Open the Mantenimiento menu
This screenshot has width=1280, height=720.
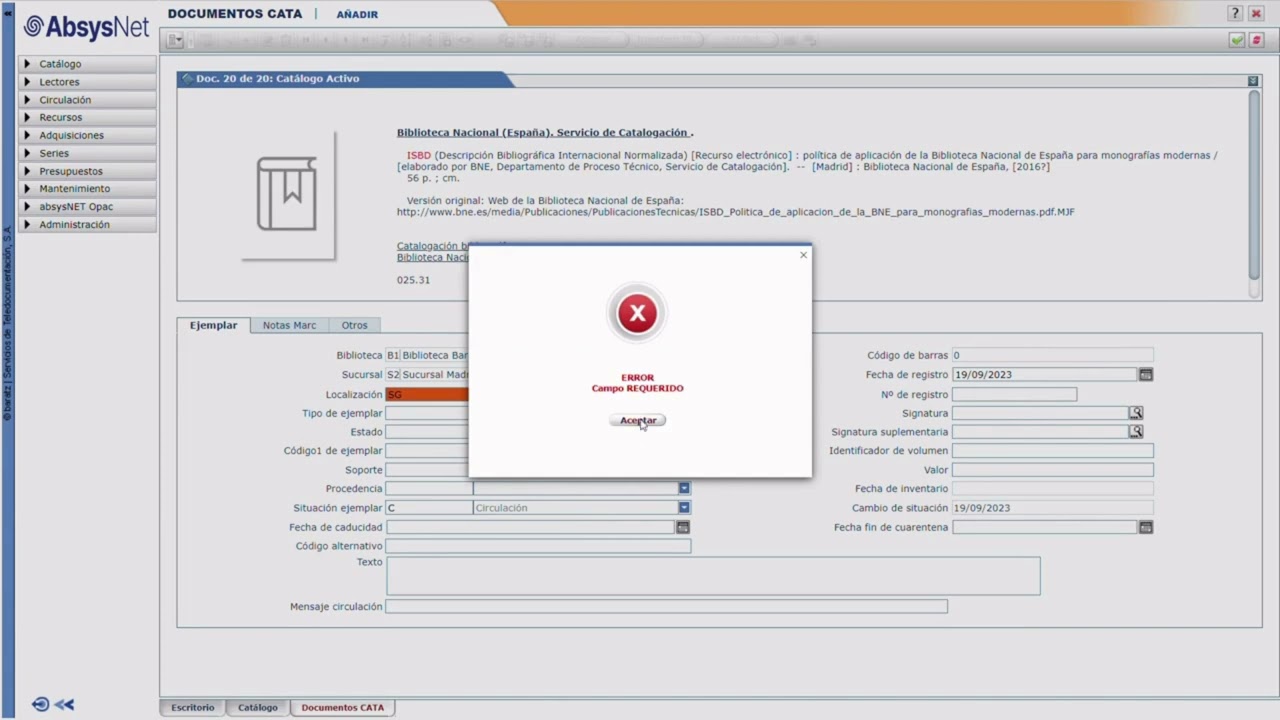point(88,189)
